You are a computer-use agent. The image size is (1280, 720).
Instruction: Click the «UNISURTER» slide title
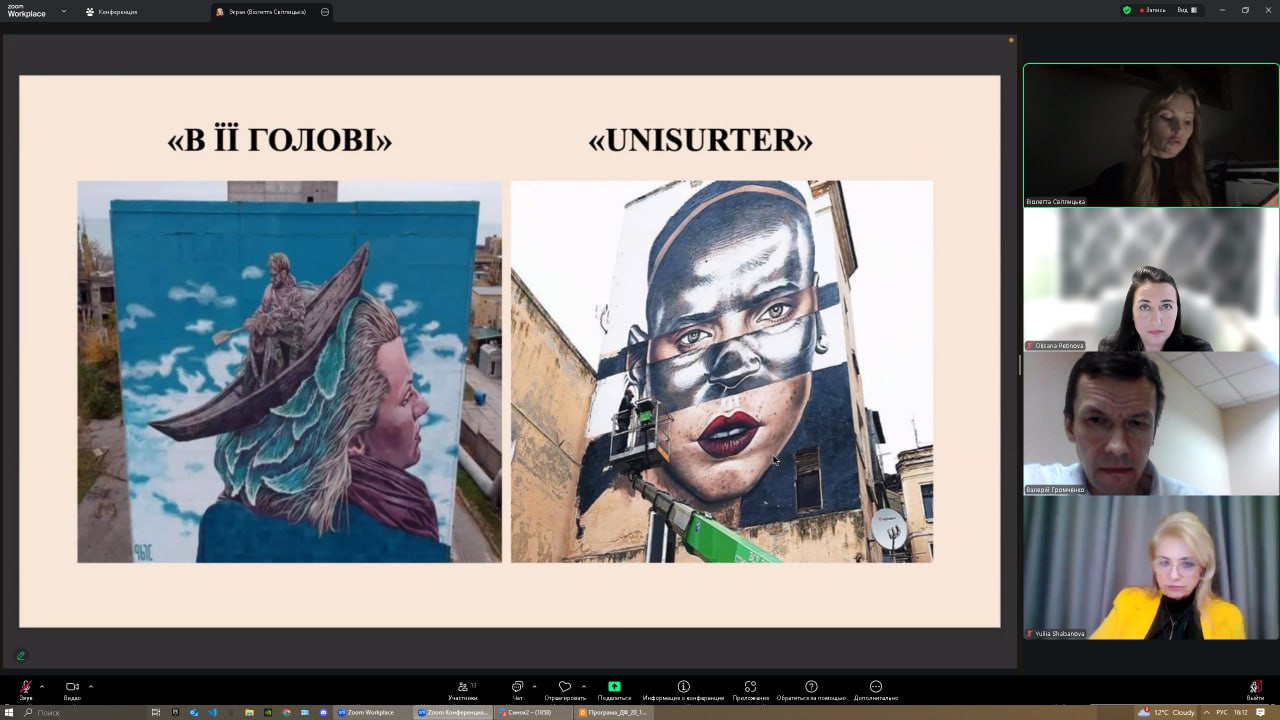click(700, 141)
